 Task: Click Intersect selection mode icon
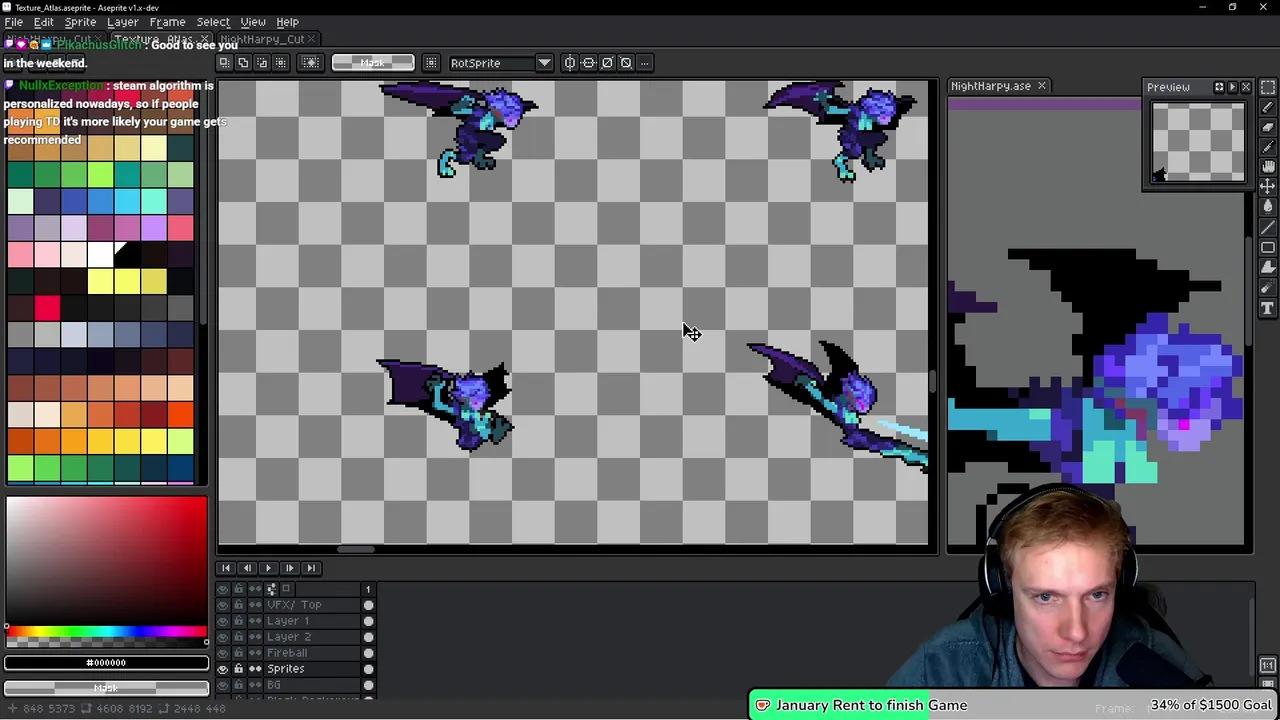point(281,63)
